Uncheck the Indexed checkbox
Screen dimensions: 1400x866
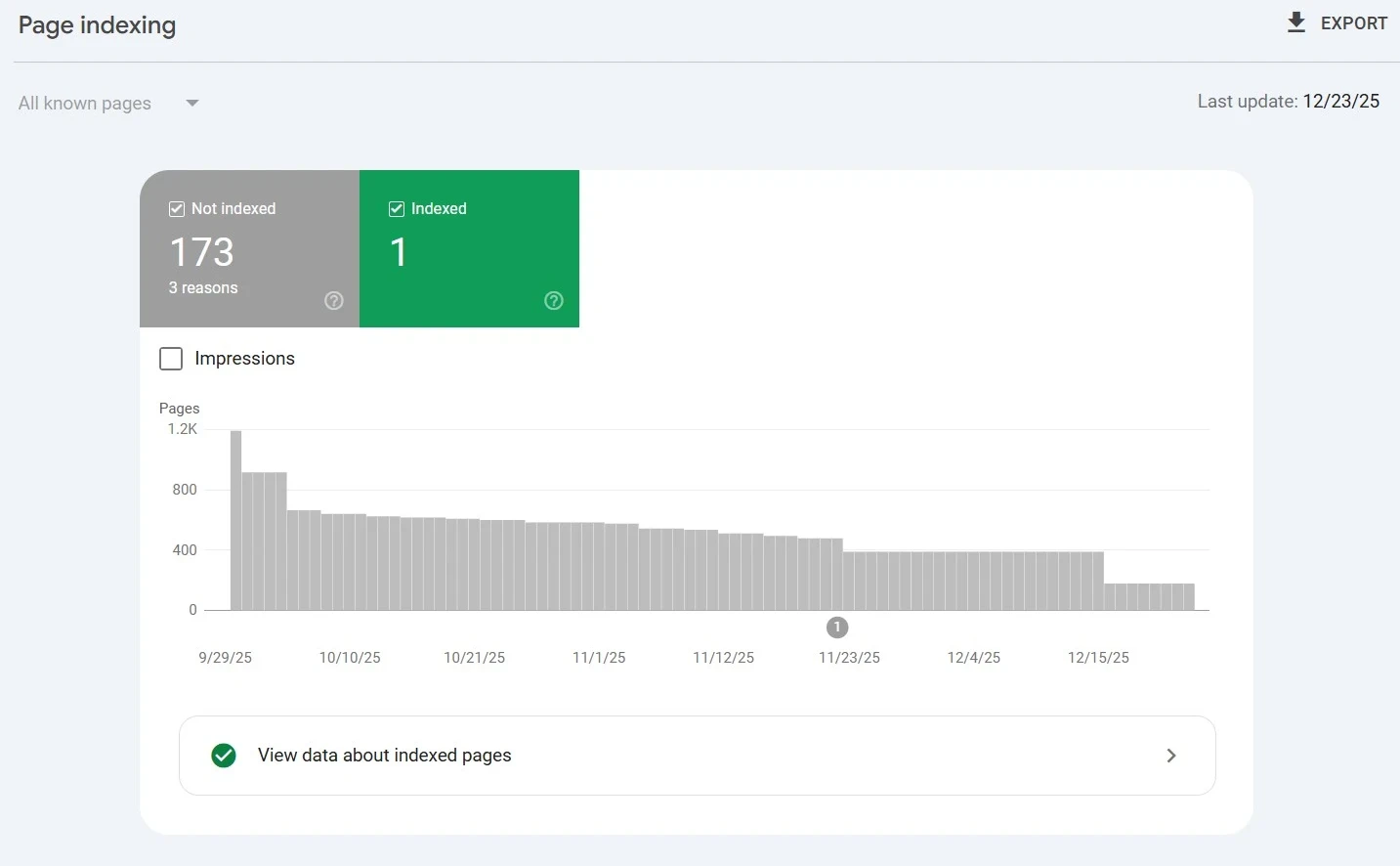click(x=397, y=208)
